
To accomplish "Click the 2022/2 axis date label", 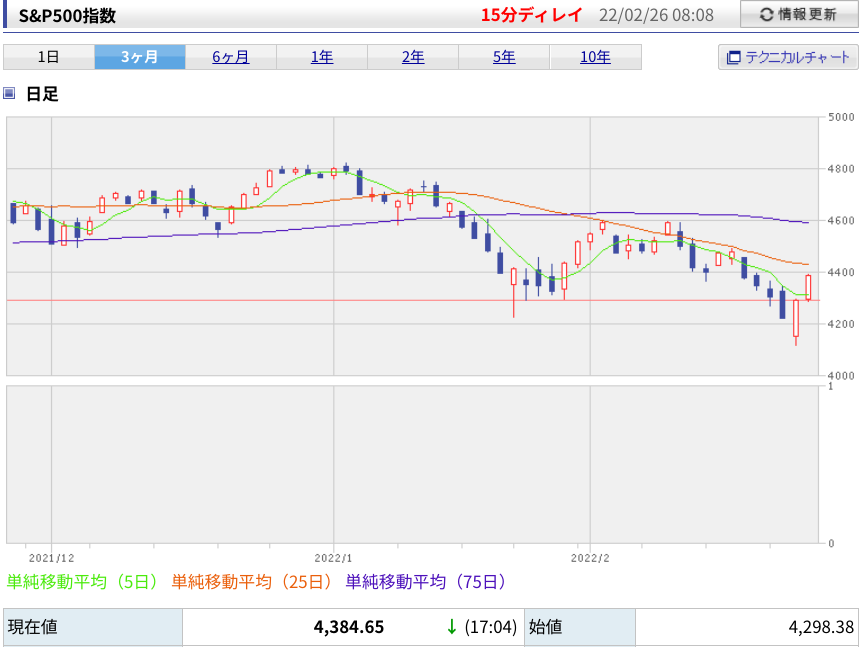I will point(590,558).
